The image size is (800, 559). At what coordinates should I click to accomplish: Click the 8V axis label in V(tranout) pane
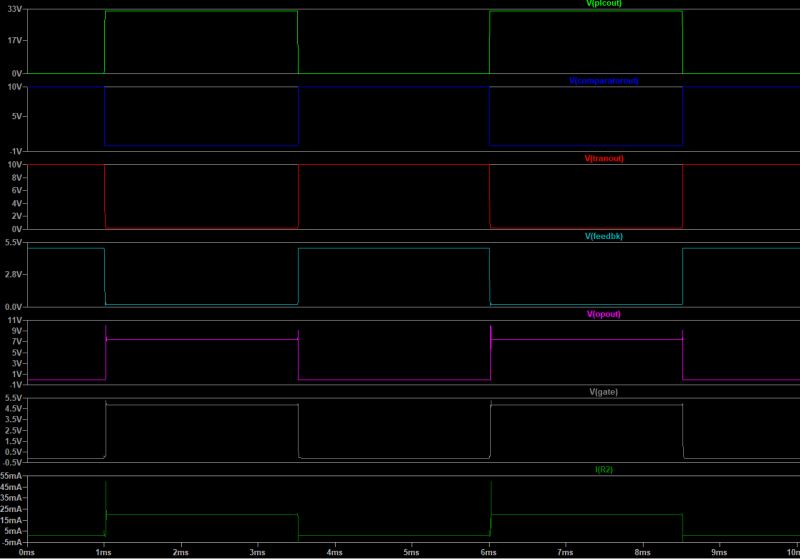pos(17,177)
